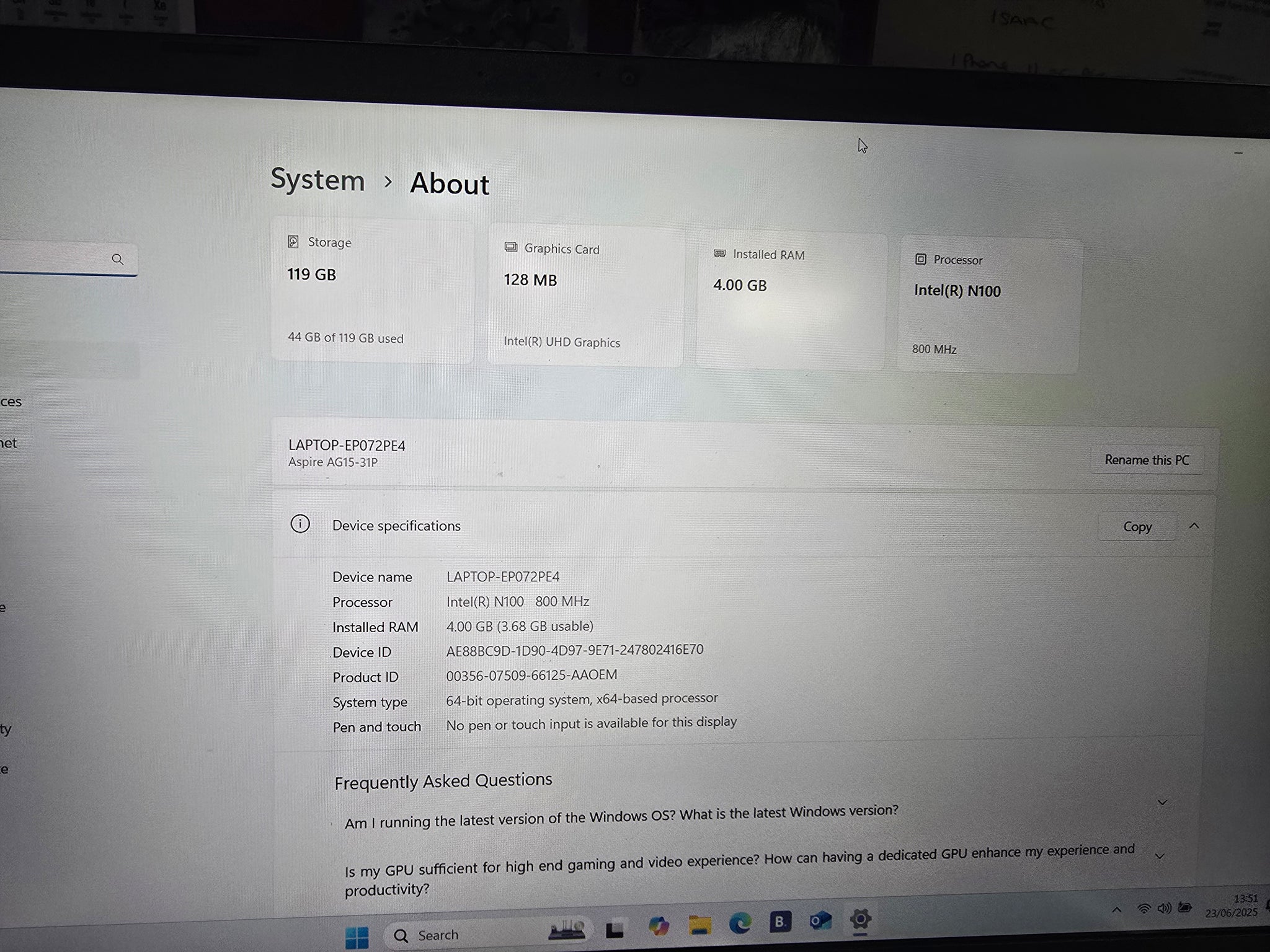Open the Processor Intel(R) N100 card

pyautogui.click(x=989, y=305)
